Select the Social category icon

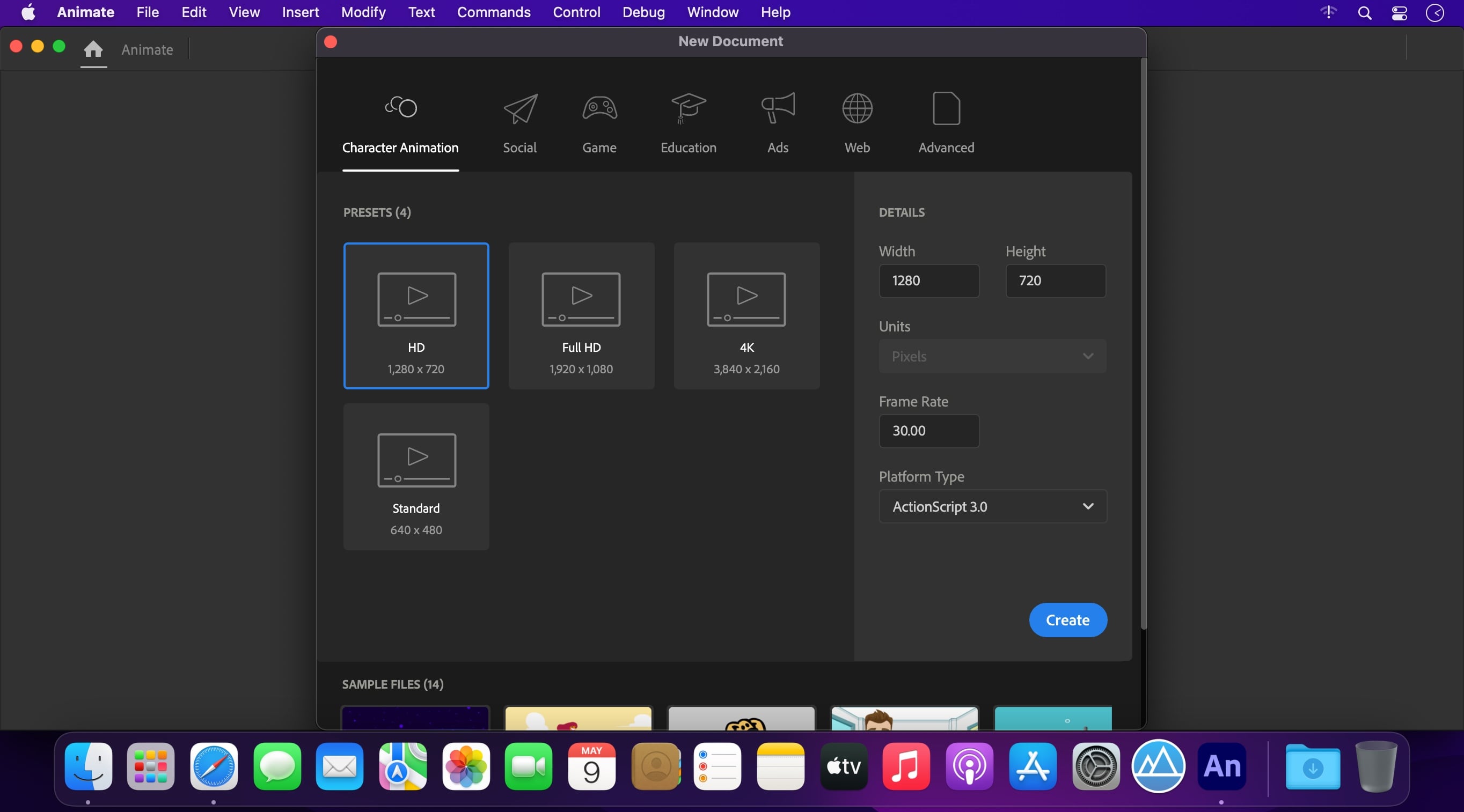(519, 109)
